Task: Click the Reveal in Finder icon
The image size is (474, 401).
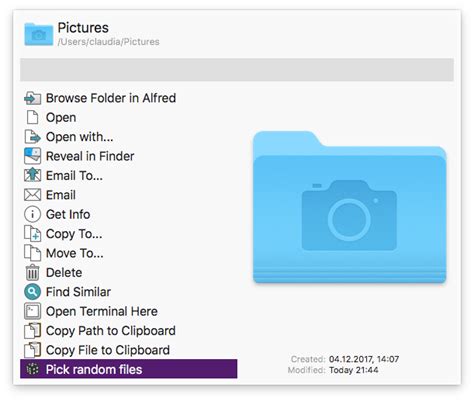Action: coord(33,156)
